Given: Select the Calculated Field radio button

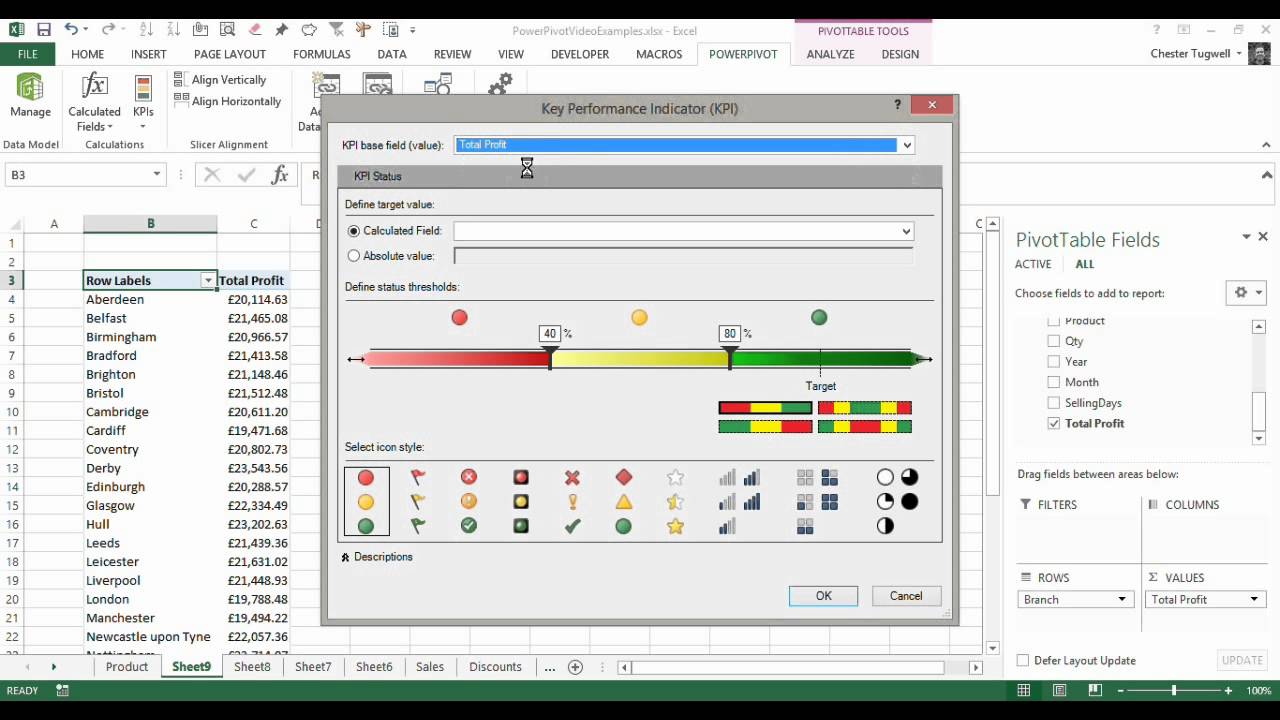Looking at the screenshot, I should [353, 231].
